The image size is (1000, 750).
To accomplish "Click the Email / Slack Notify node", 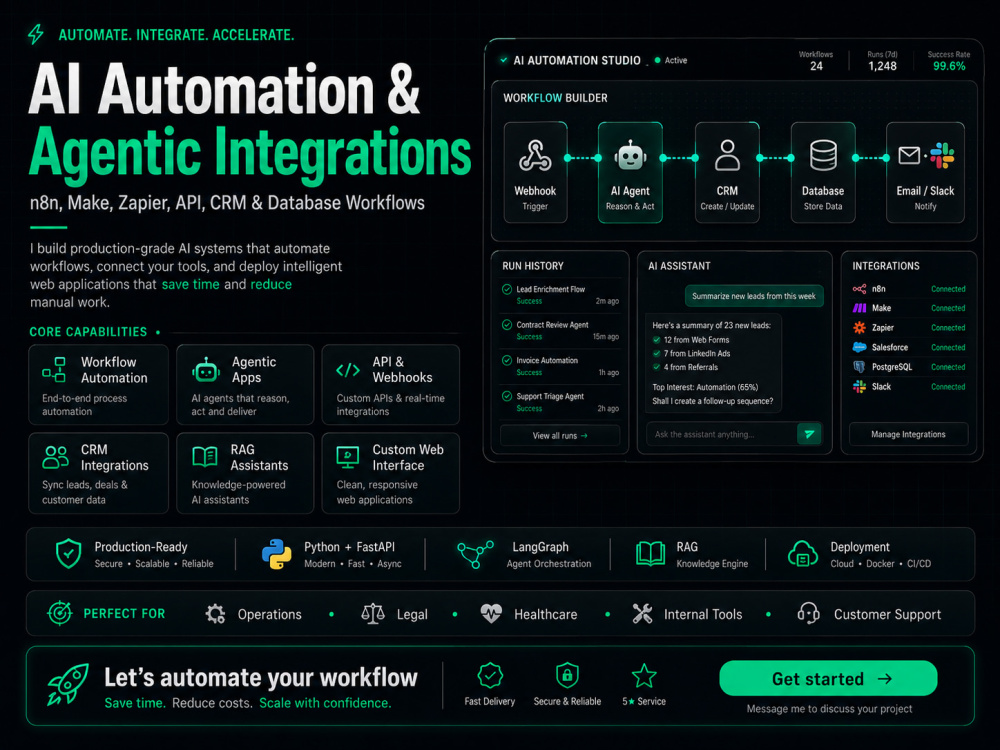I will 925,172.
